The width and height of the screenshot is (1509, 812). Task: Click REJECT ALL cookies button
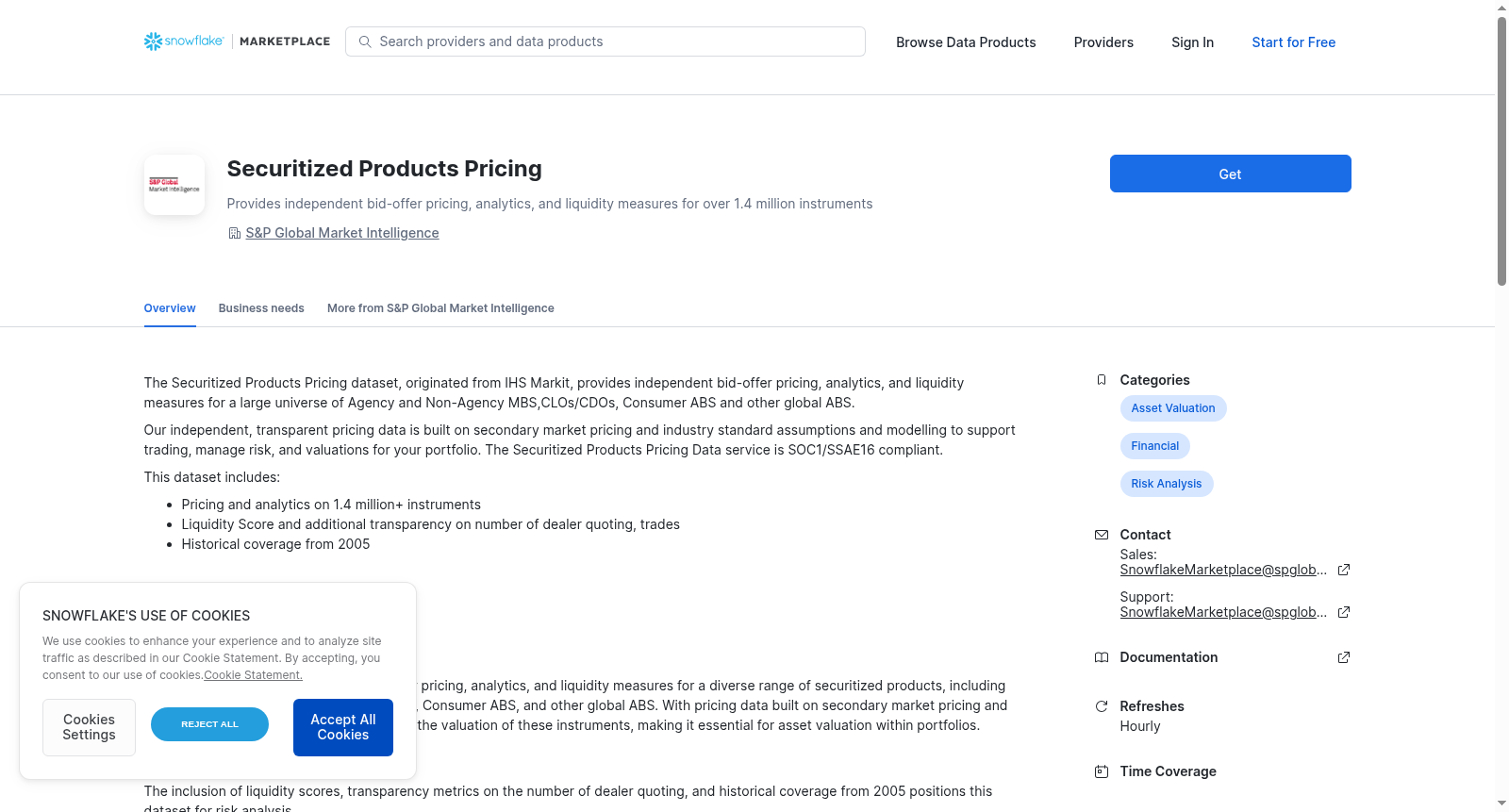(x=209, y=724)
